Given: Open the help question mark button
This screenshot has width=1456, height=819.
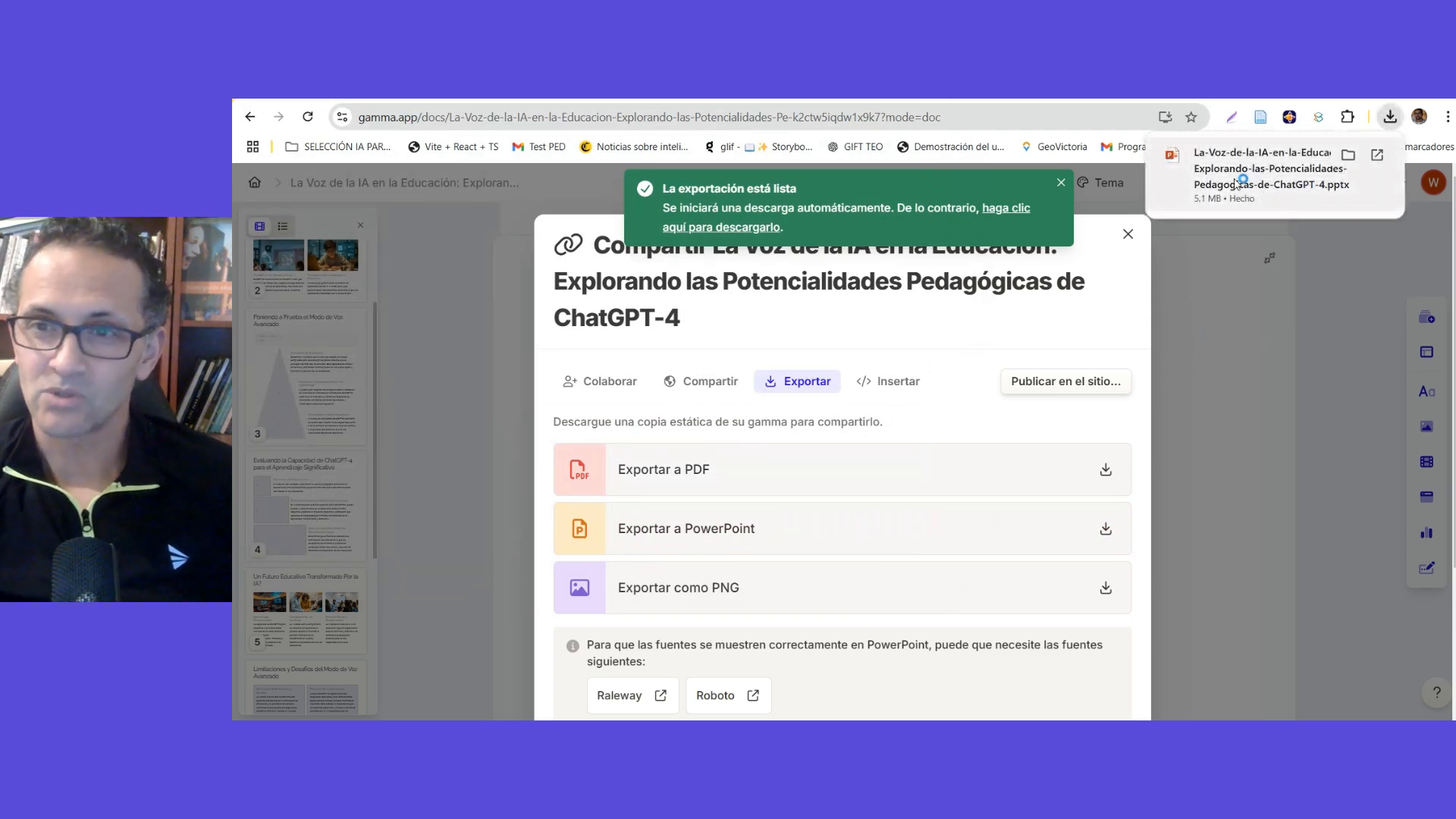Looking at the screenshot, I should 1436,692.
